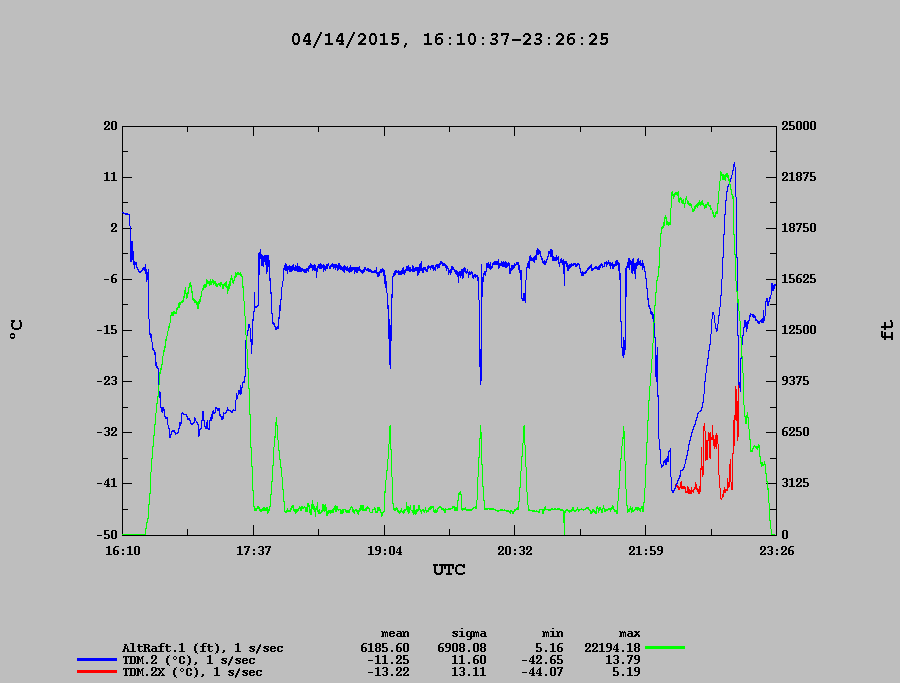This screenshot has height=683, width=900.
Task: Click the red TDM.2X trace on the plot
Action: [x=710, y=441]
